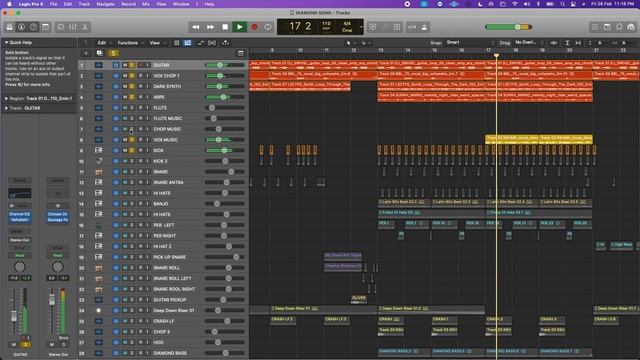This screenshot has width=640, height=360.
Task: Record-enable the KICK track
Action: point(140,150)
